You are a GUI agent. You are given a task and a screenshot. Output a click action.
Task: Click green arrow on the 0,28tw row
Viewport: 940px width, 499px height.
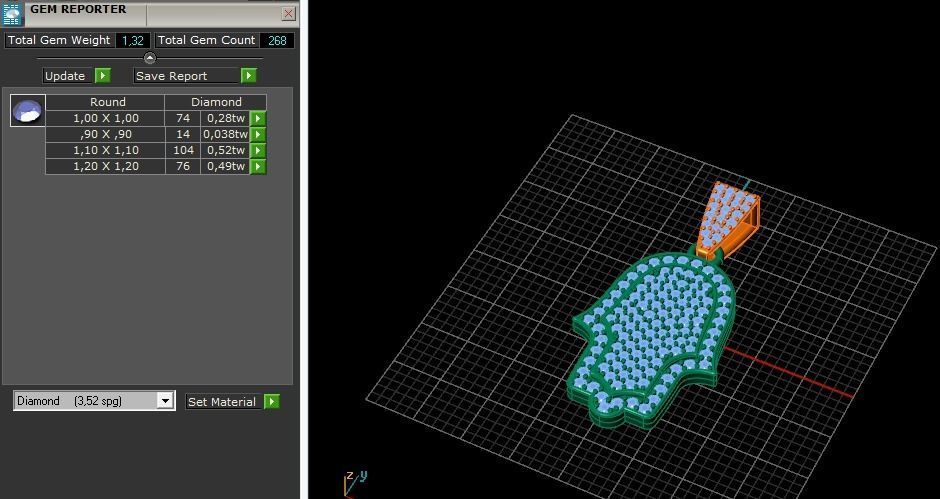pyautogui.click(x=258, y=118)
